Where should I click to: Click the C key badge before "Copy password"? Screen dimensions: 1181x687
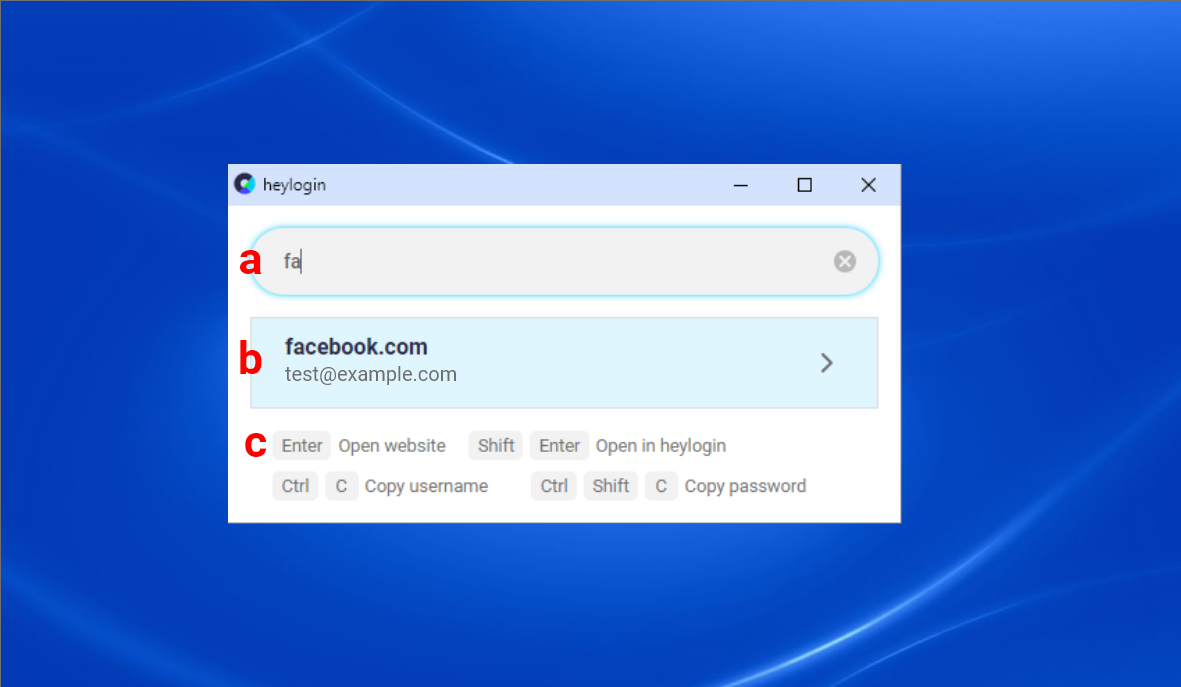[x=661, y=486]
